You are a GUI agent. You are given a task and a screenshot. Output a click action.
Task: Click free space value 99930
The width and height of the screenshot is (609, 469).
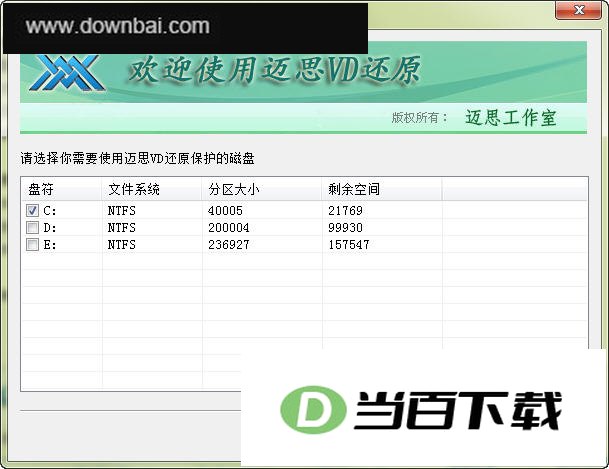(x=345, y=228)
